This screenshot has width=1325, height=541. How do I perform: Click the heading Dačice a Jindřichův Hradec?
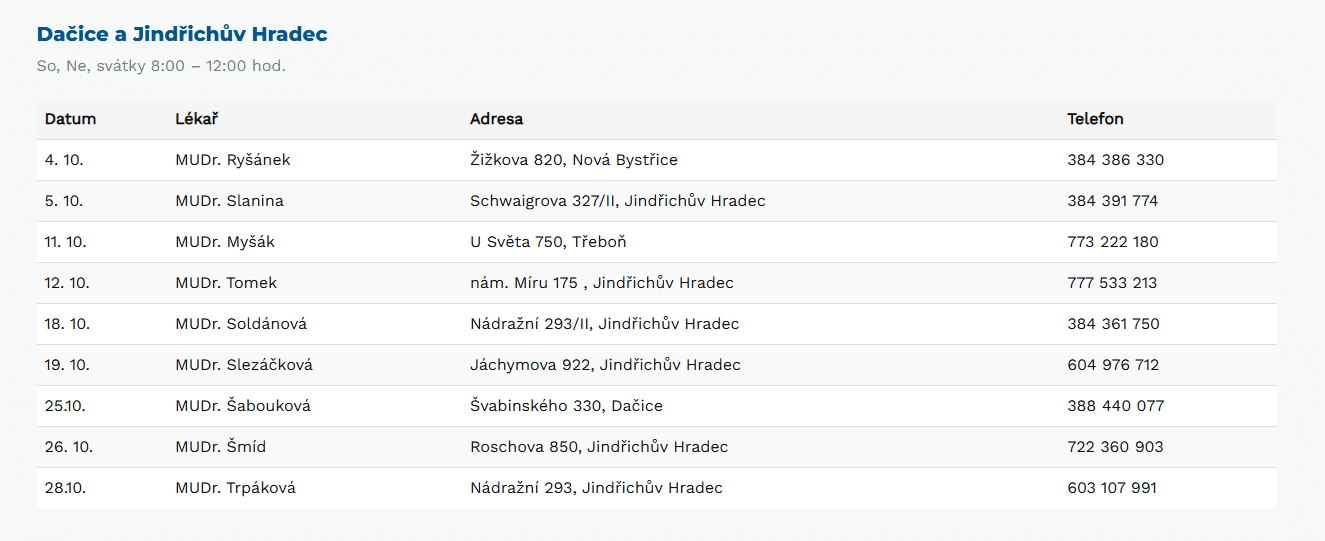[182, 34]
